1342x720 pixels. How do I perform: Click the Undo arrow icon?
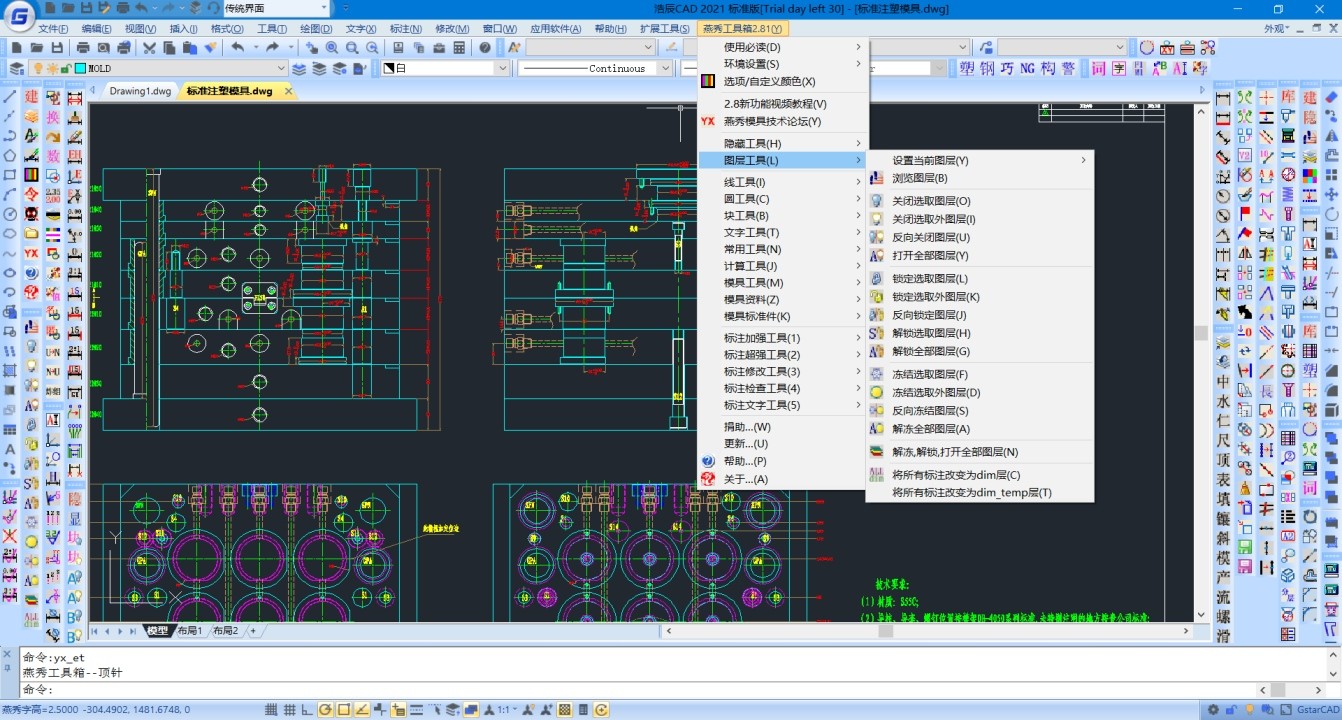tap(238, 47)
